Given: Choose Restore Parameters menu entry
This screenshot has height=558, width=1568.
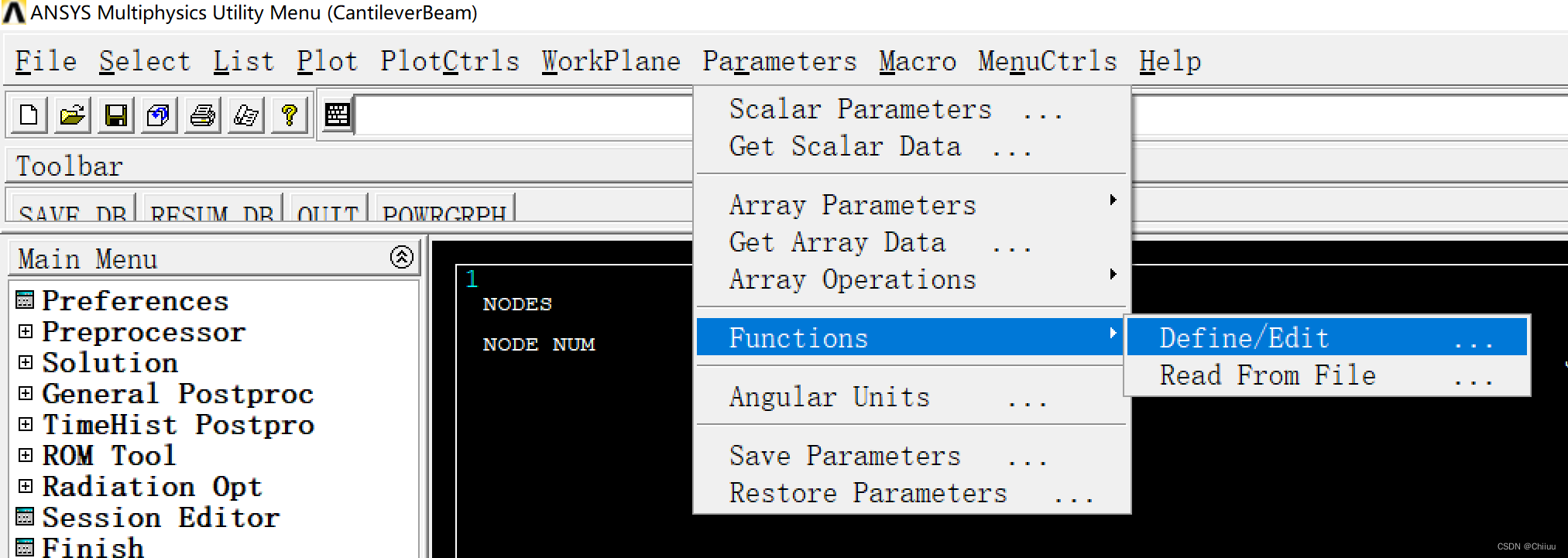Looking at the screenshot, I should point(911,493).
